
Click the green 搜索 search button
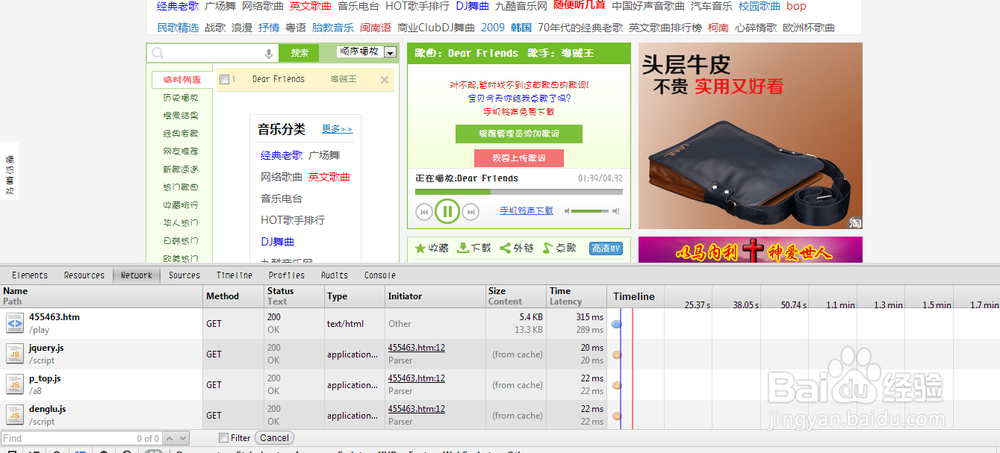(x=299, y=54)
